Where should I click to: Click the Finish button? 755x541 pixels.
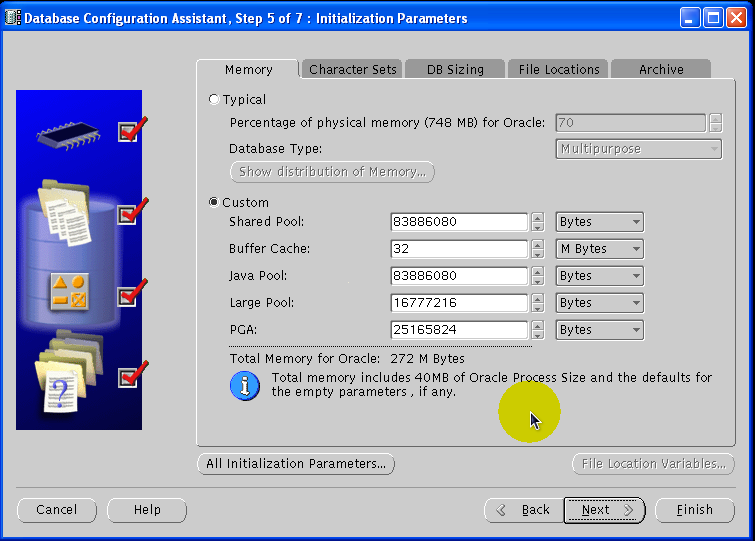[x=695, y=510]
